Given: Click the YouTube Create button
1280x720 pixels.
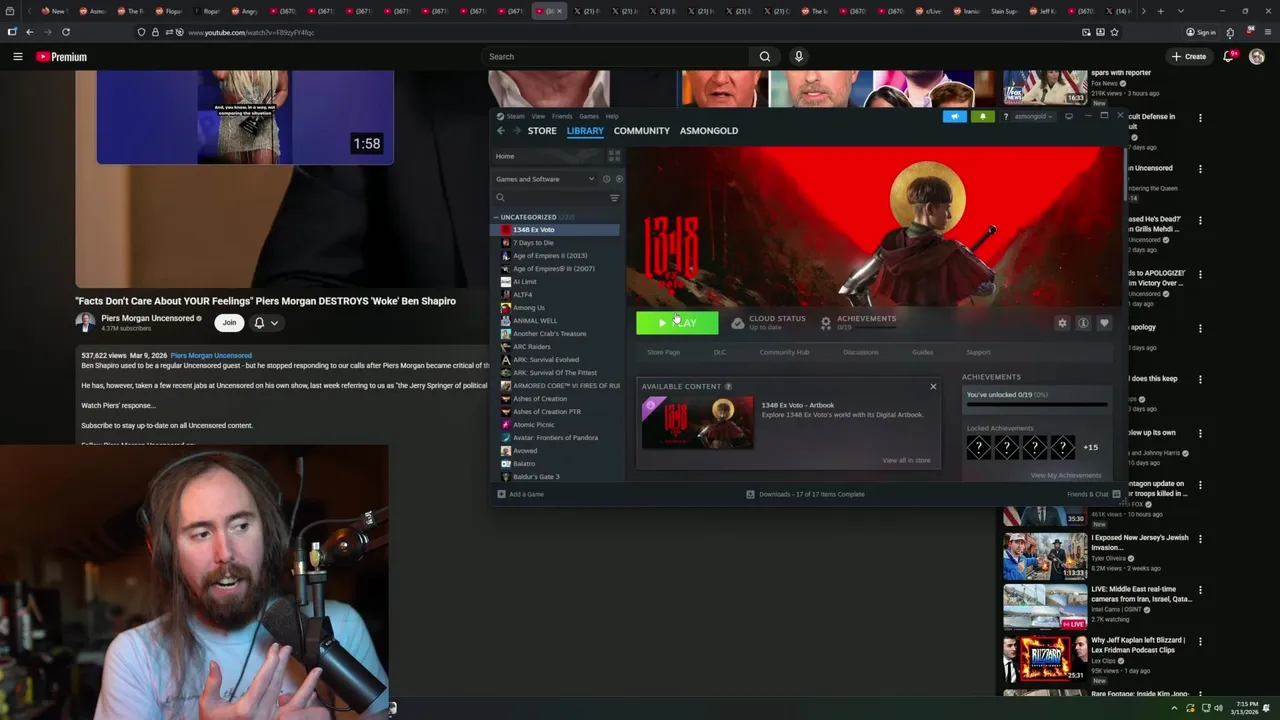Looking at the screenshot, I should 1189,57.
